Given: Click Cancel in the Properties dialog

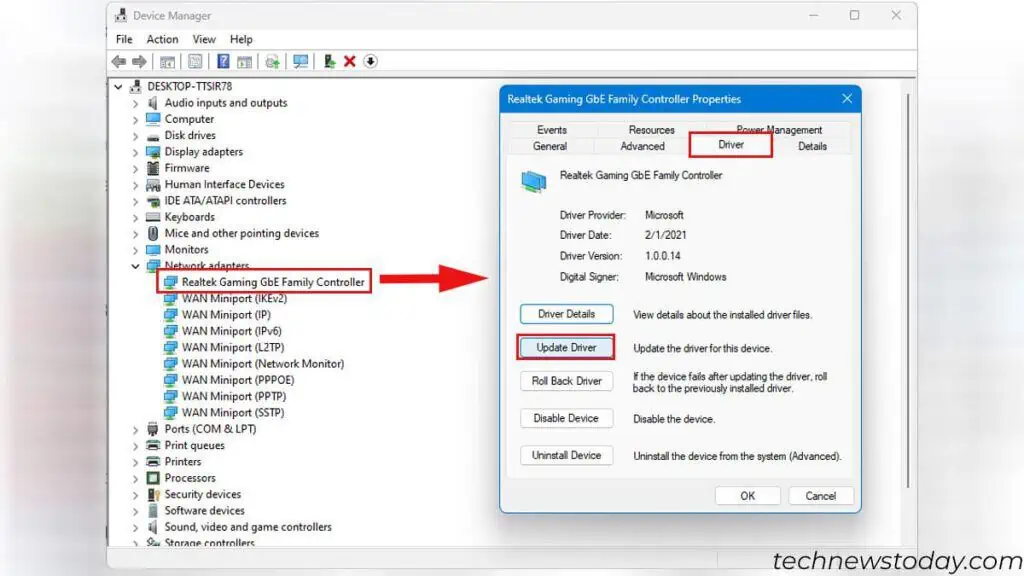Looking at the screenshot, I should coord(820,496).
